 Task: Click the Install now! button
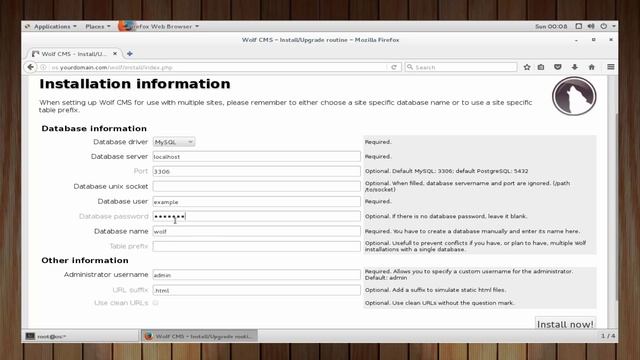[565, 324]
